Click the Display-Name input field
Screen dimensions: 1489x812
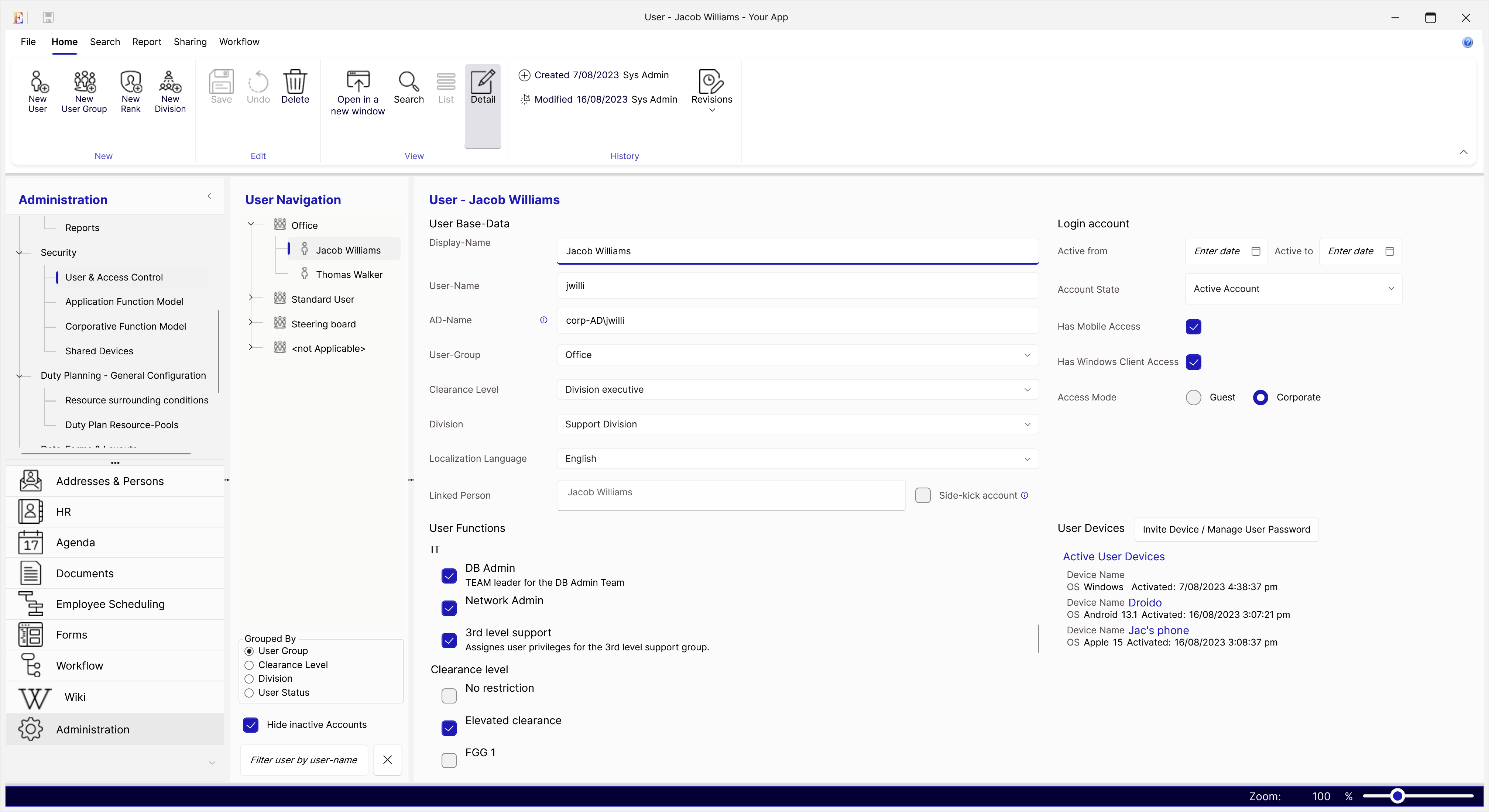798,251
